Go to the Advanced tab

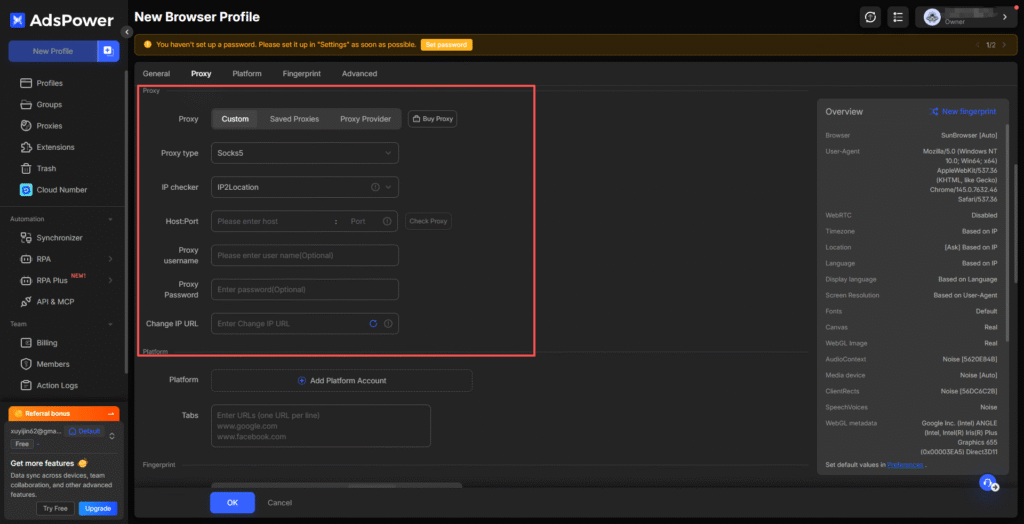click(359, 74)
